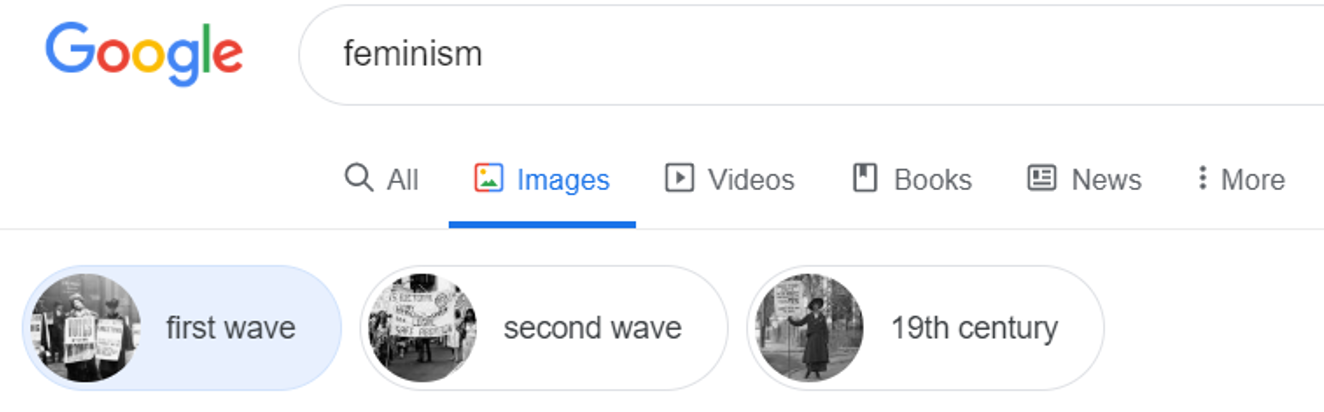
Task: Click the second wave protest thumbnail
Action: tap(420, 328)
